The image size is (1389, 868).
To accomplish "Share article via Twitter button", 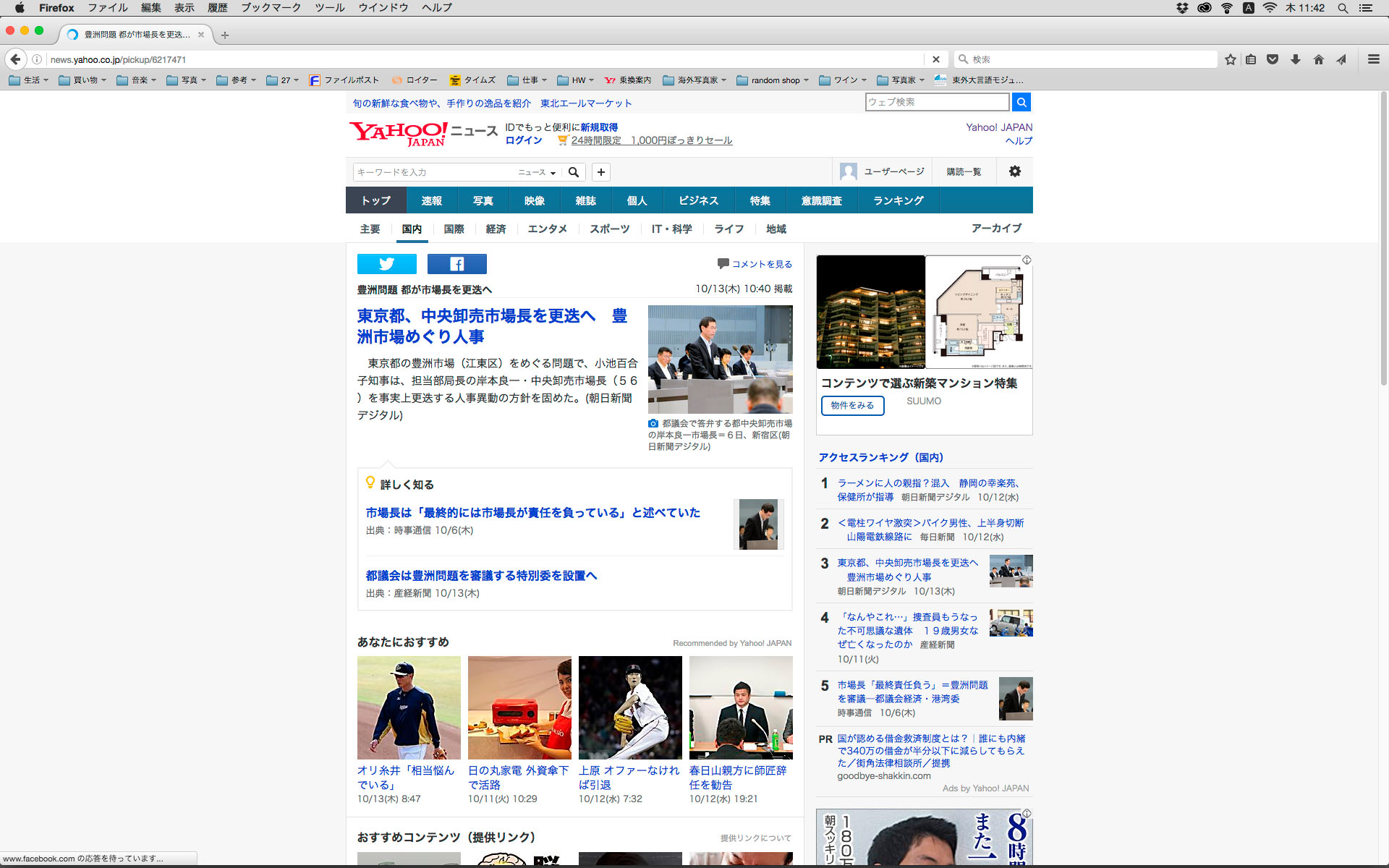I will 386,264.
